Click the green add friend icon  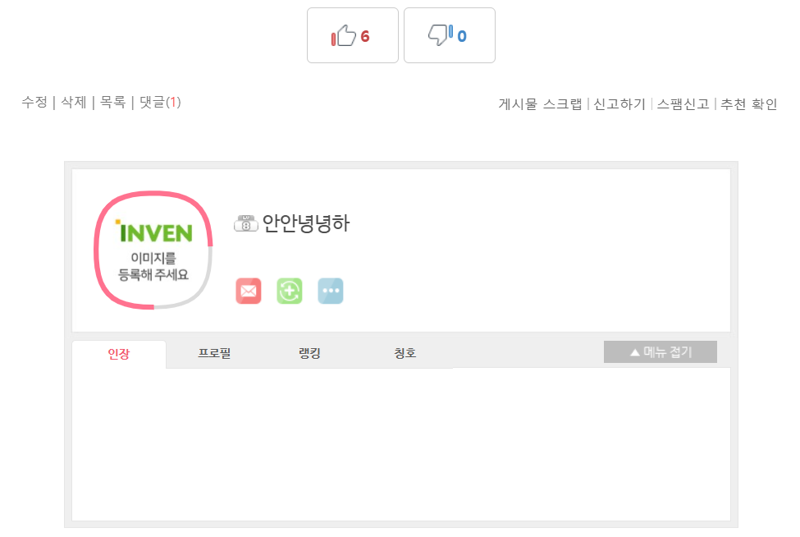pyautogui.click(x=289, y=291)
